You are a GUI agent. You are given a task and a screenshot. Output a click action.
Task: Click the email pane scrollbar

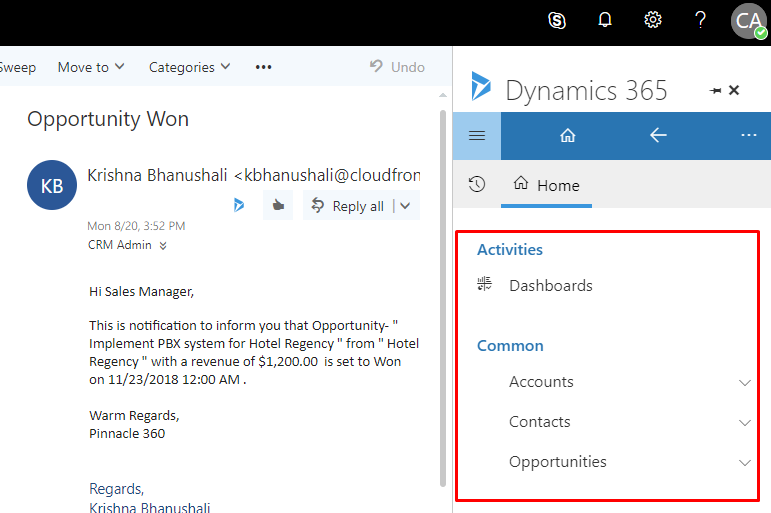click(x=443, y=299)
